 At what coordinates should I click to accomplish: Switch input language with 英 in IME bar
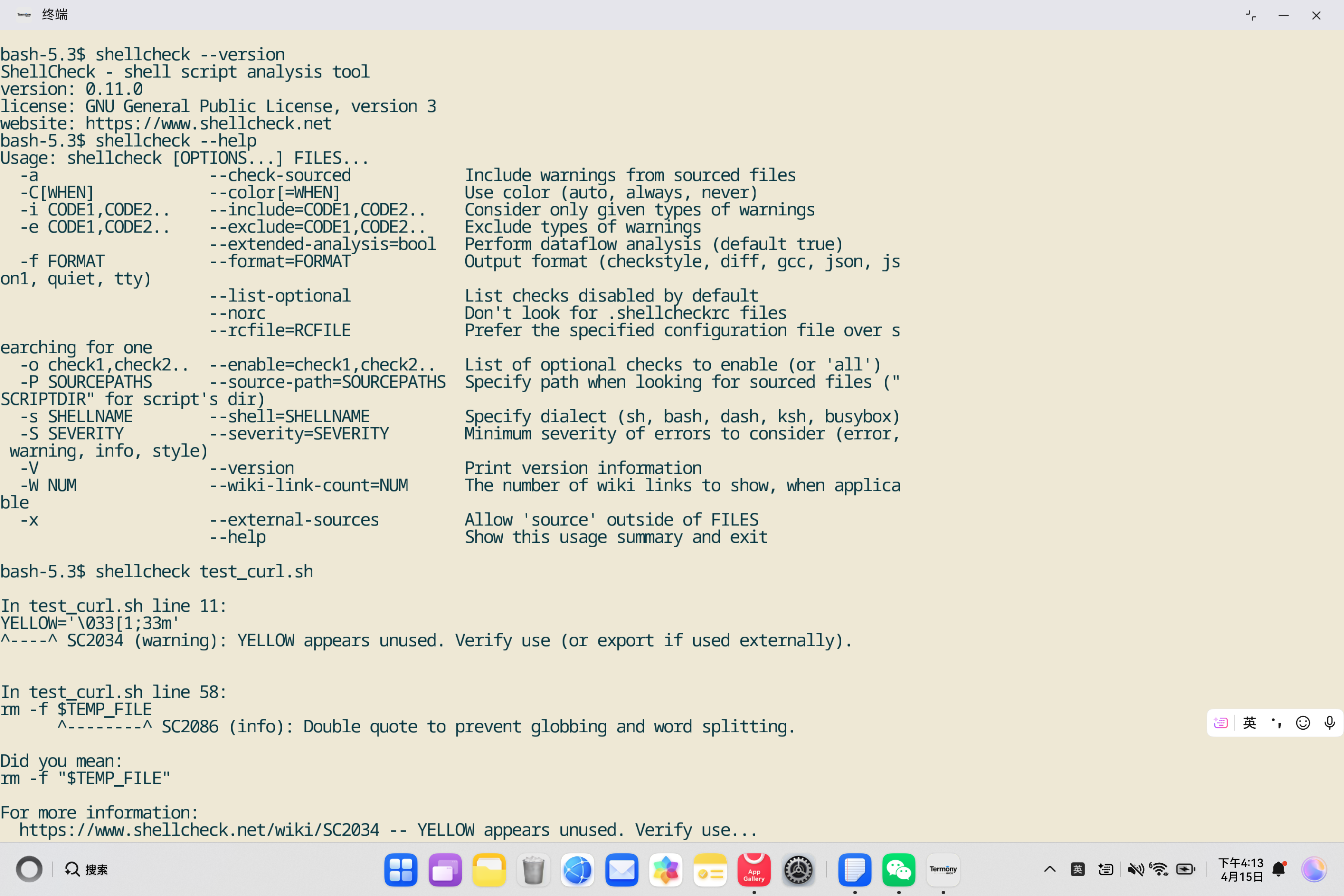(x=1249, y=723)
